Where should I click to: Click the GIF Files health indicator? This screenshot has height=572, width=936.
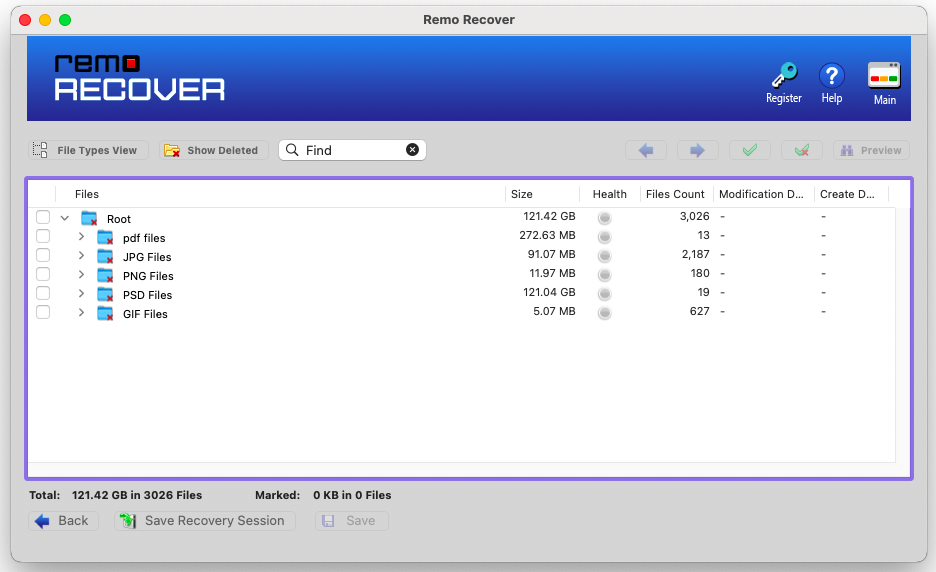point(605,313)
